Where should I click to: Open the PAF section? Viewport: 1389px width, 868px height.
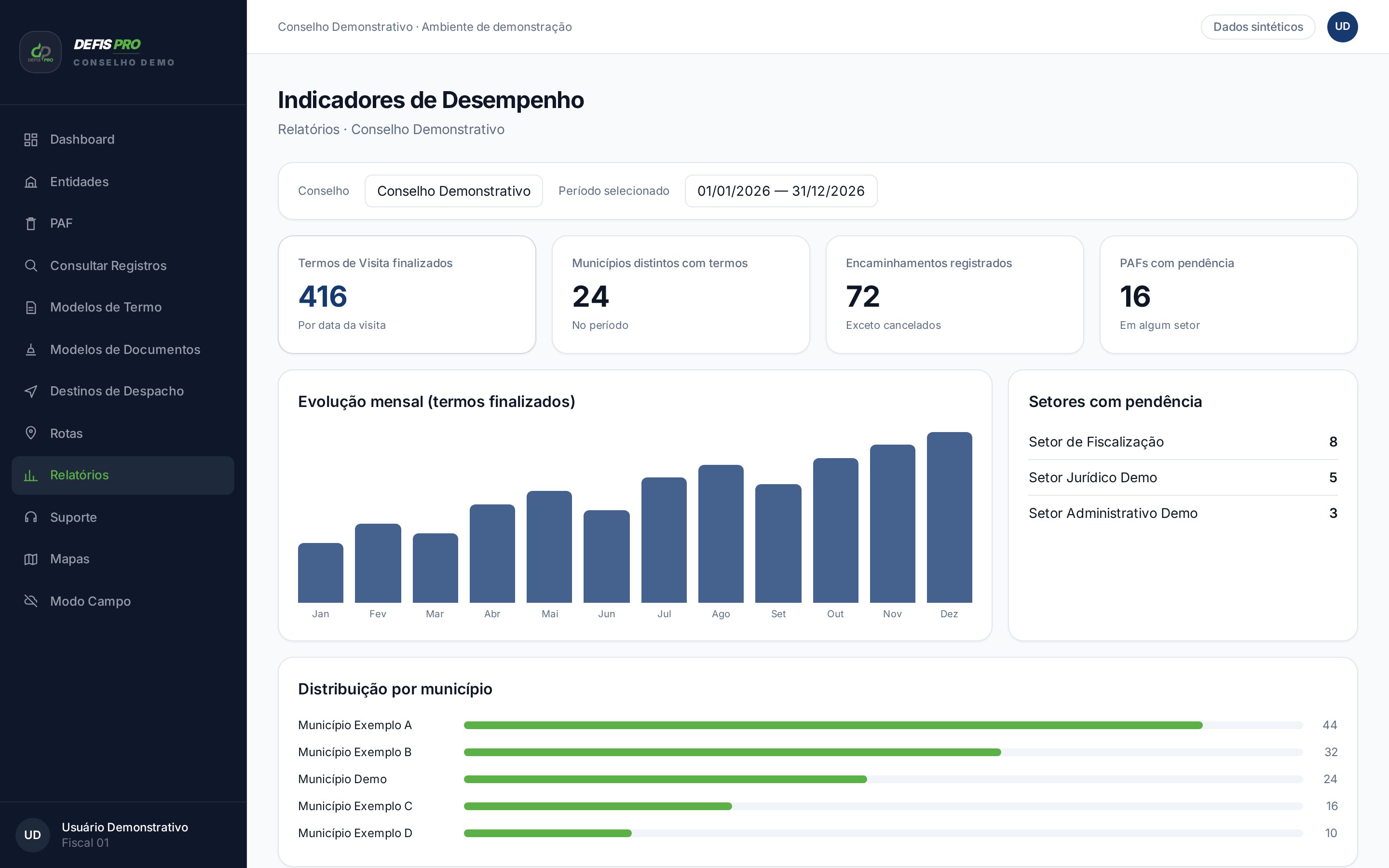point(123,223)
